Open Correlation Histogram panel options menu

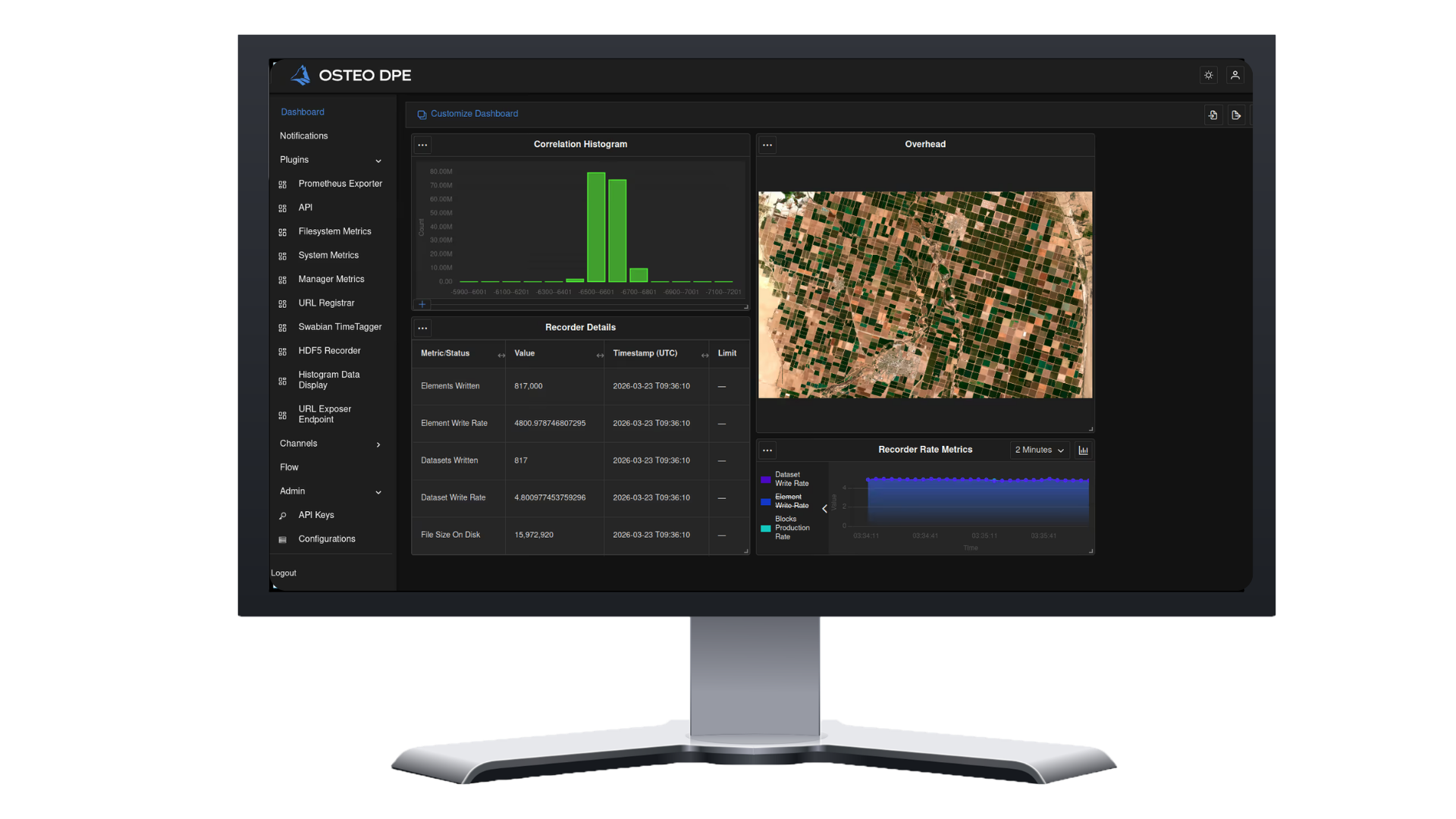(x=423, y=145)
